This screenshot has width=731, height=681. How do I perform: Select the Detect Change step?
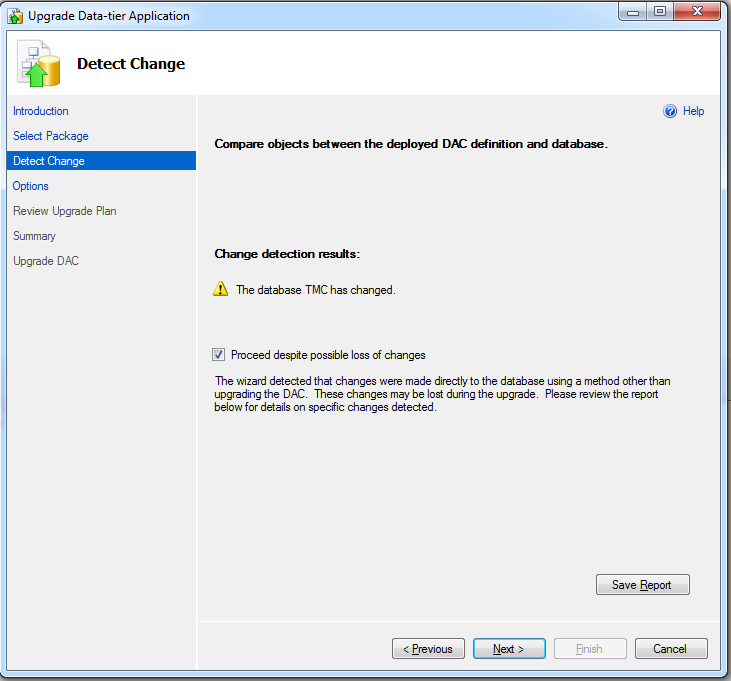[x=101, y=161]
